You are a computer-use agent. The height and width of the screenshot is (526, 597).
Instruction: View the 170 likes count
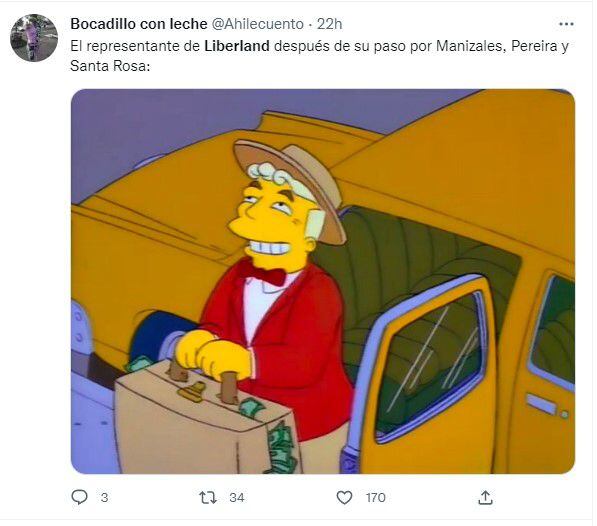click(375, 497)
